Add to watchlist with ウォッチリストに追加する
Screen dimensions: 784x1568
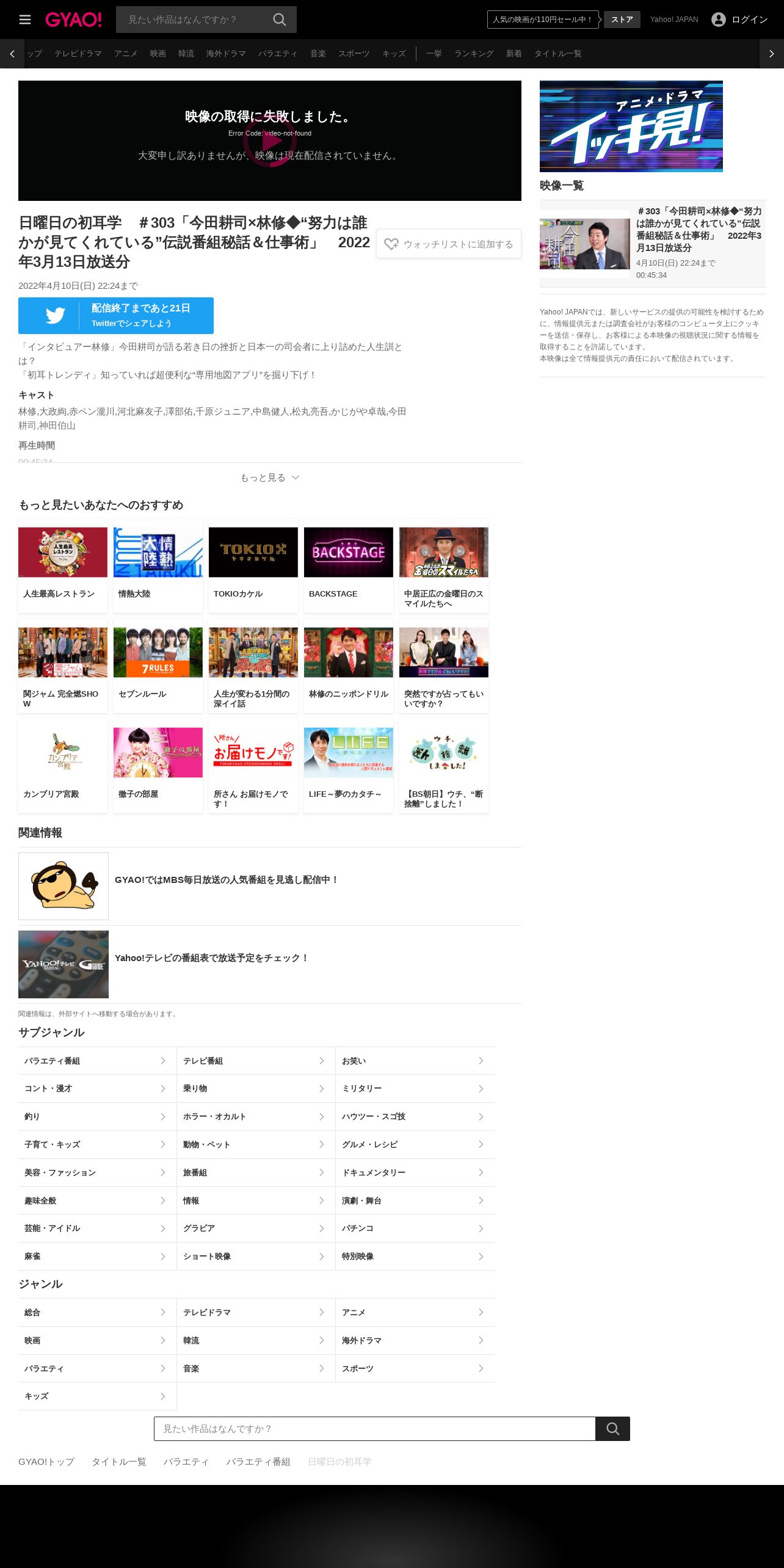(449, 244)
